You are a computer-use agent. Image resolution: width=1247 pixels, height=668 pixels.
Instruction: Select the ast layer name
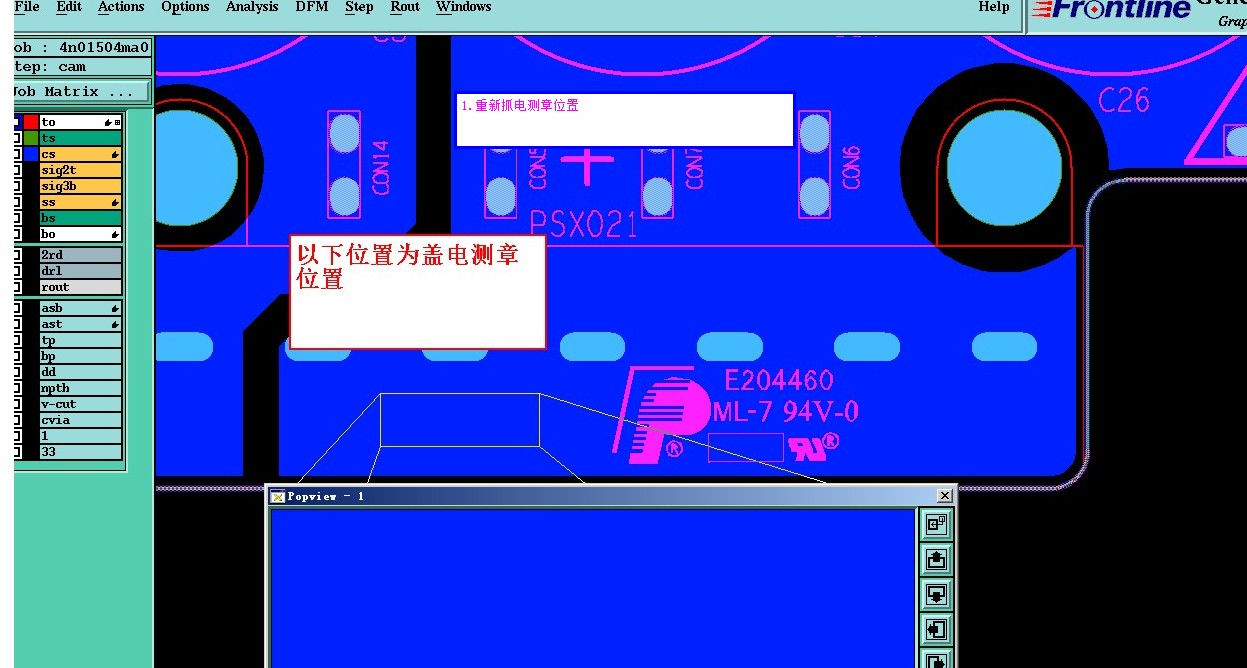tap(80, 324)
